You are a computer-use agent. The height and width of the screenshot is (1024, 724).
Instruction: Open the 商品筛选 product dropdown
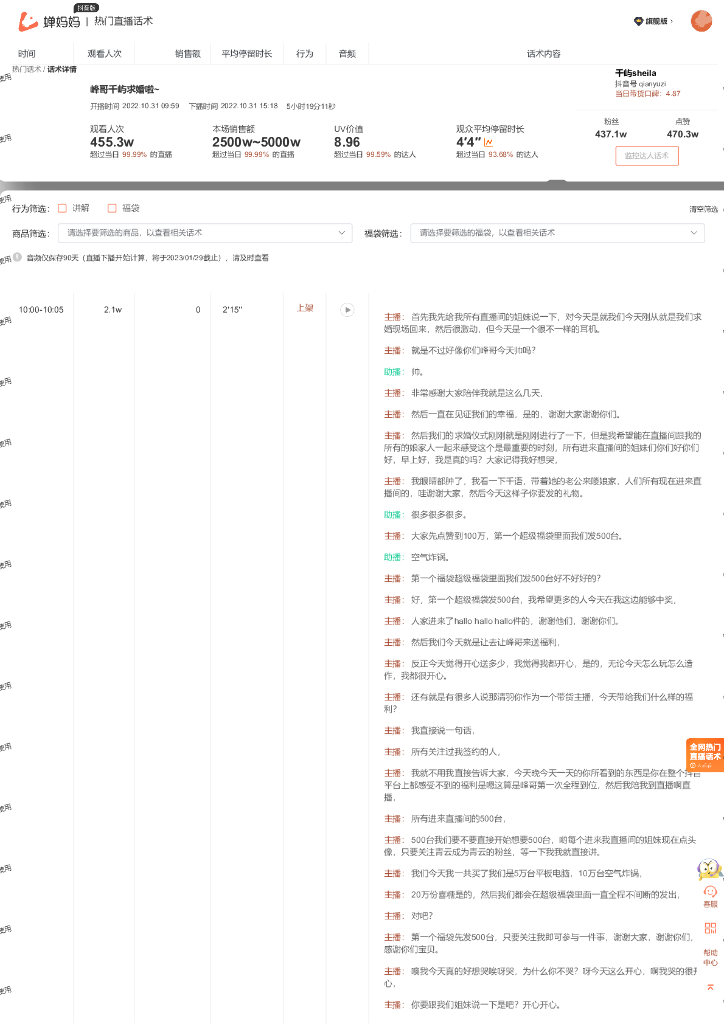point(205,233)
